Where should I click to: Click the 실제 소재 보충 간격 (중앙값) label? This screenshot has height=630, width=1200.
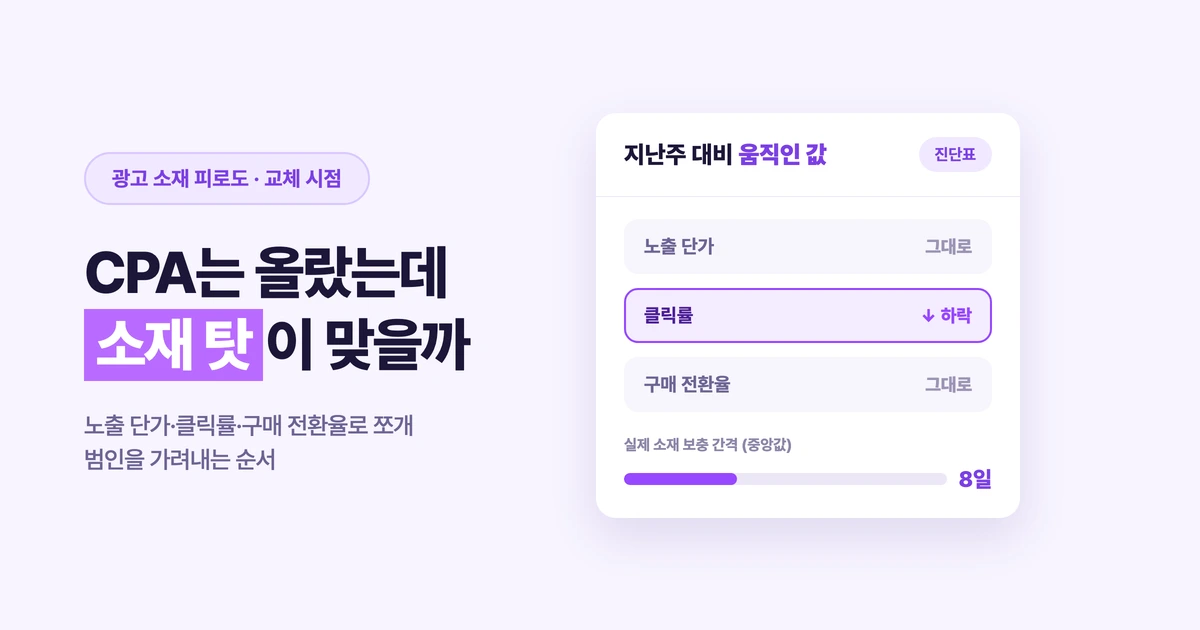point(715,444)
